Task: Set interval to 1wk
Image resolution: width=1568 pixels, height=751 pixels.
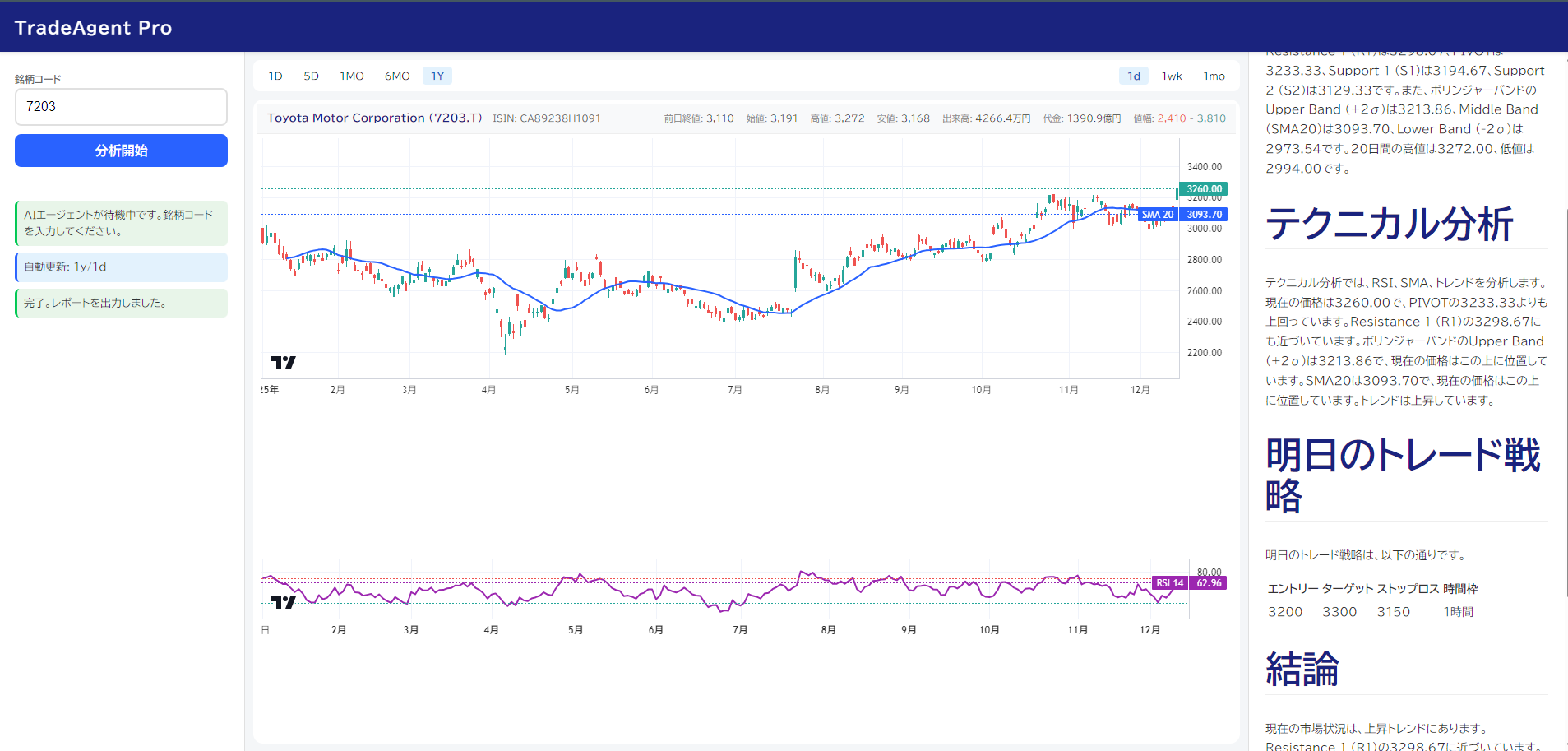Action: pos(1172,76)
